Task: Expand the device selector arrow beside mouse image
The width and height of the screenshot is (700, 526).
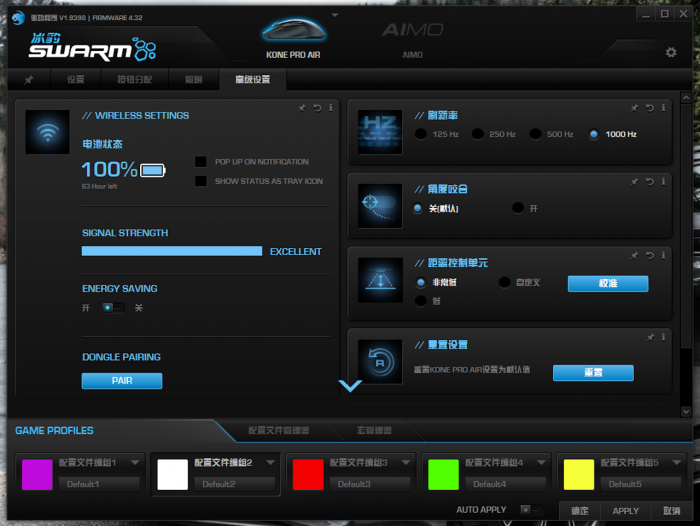Action: (x=335, y=17)
